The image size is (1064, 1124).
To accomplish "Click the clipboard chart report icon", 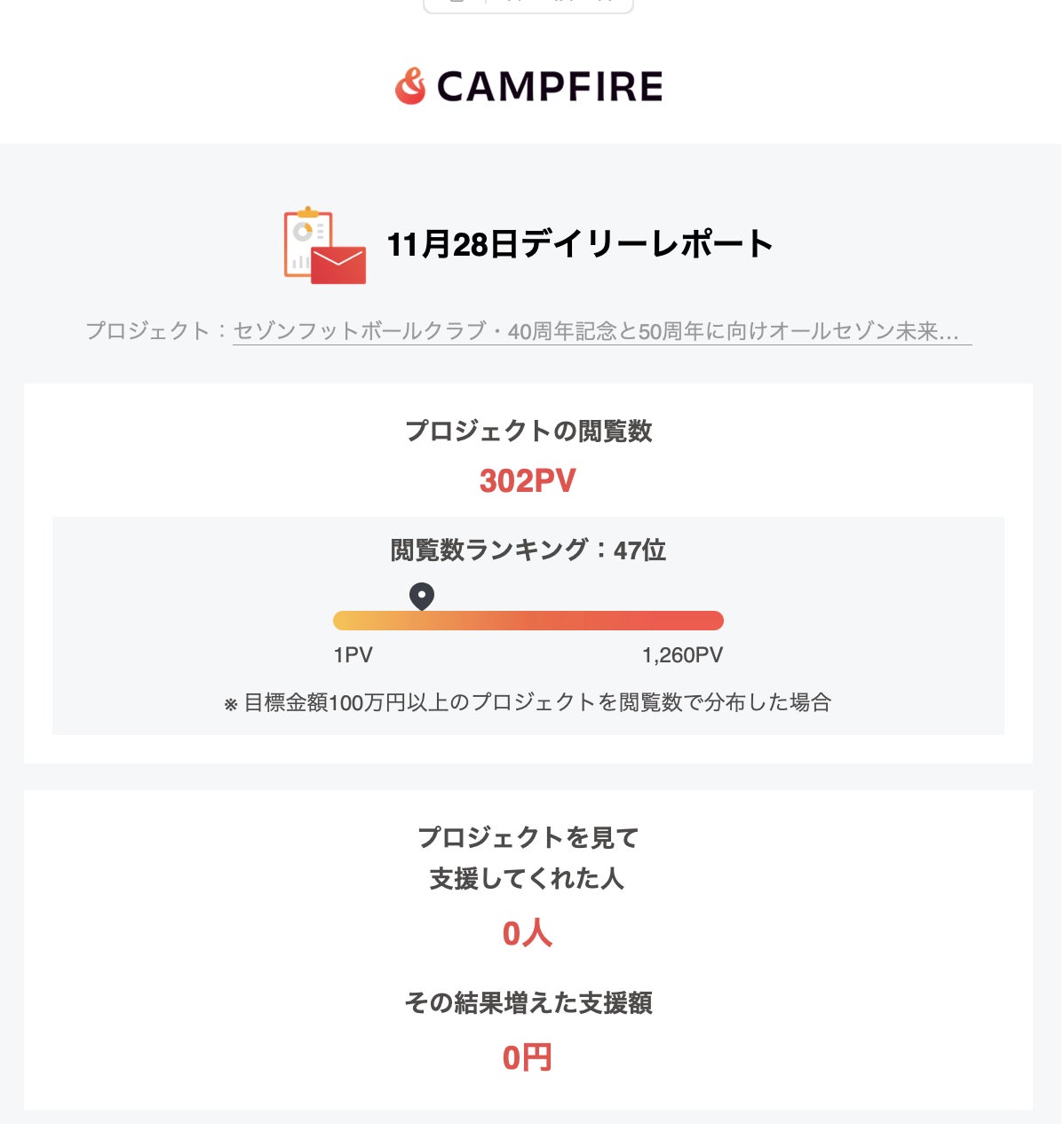I will [x=305, y=240].
